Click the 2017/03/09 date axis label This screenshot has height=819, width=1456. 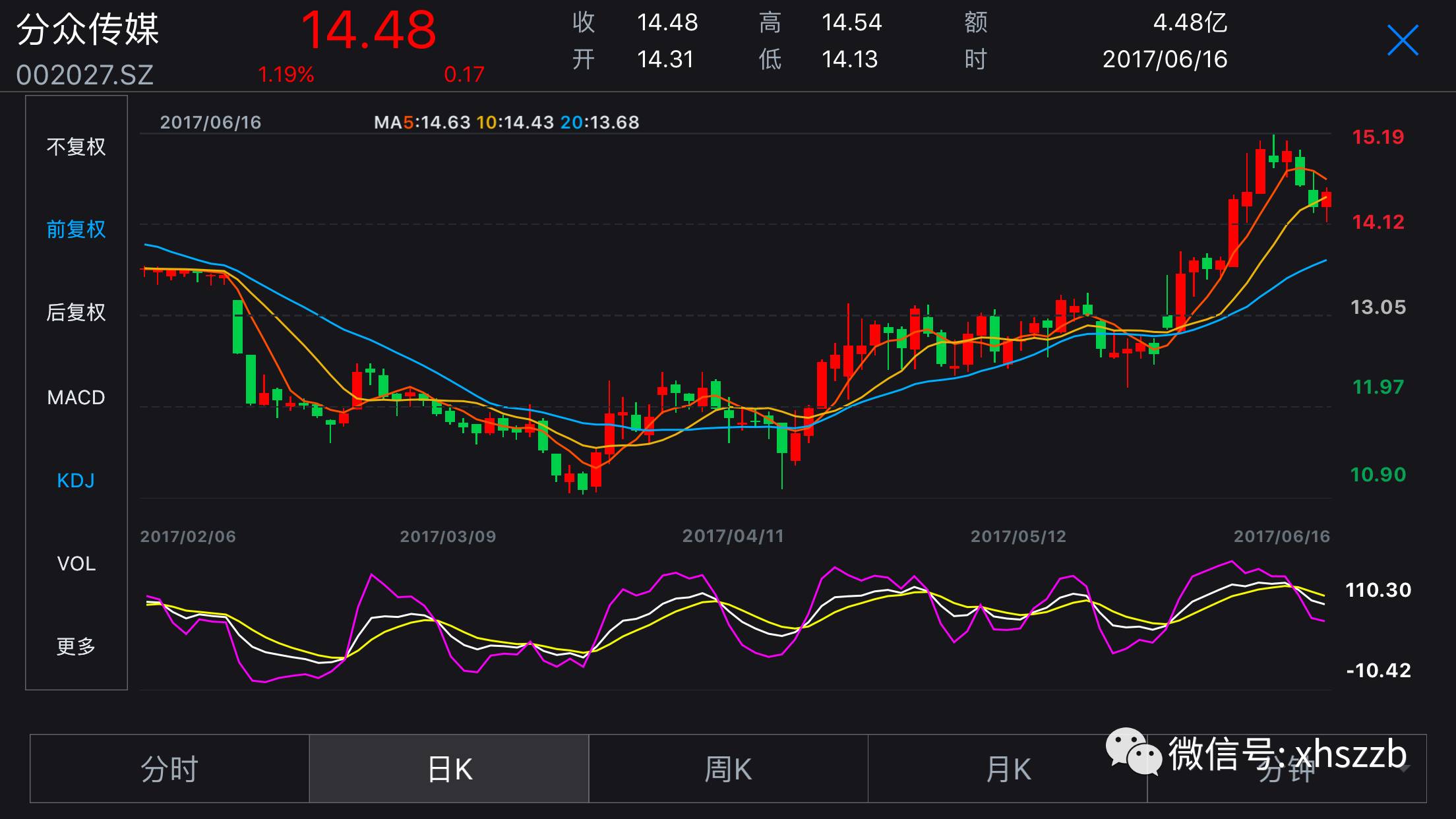(x=448, y=536)
